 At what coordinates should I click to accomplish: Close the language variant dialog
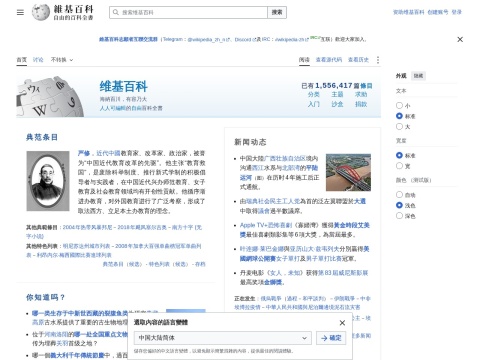click(342, 323)
